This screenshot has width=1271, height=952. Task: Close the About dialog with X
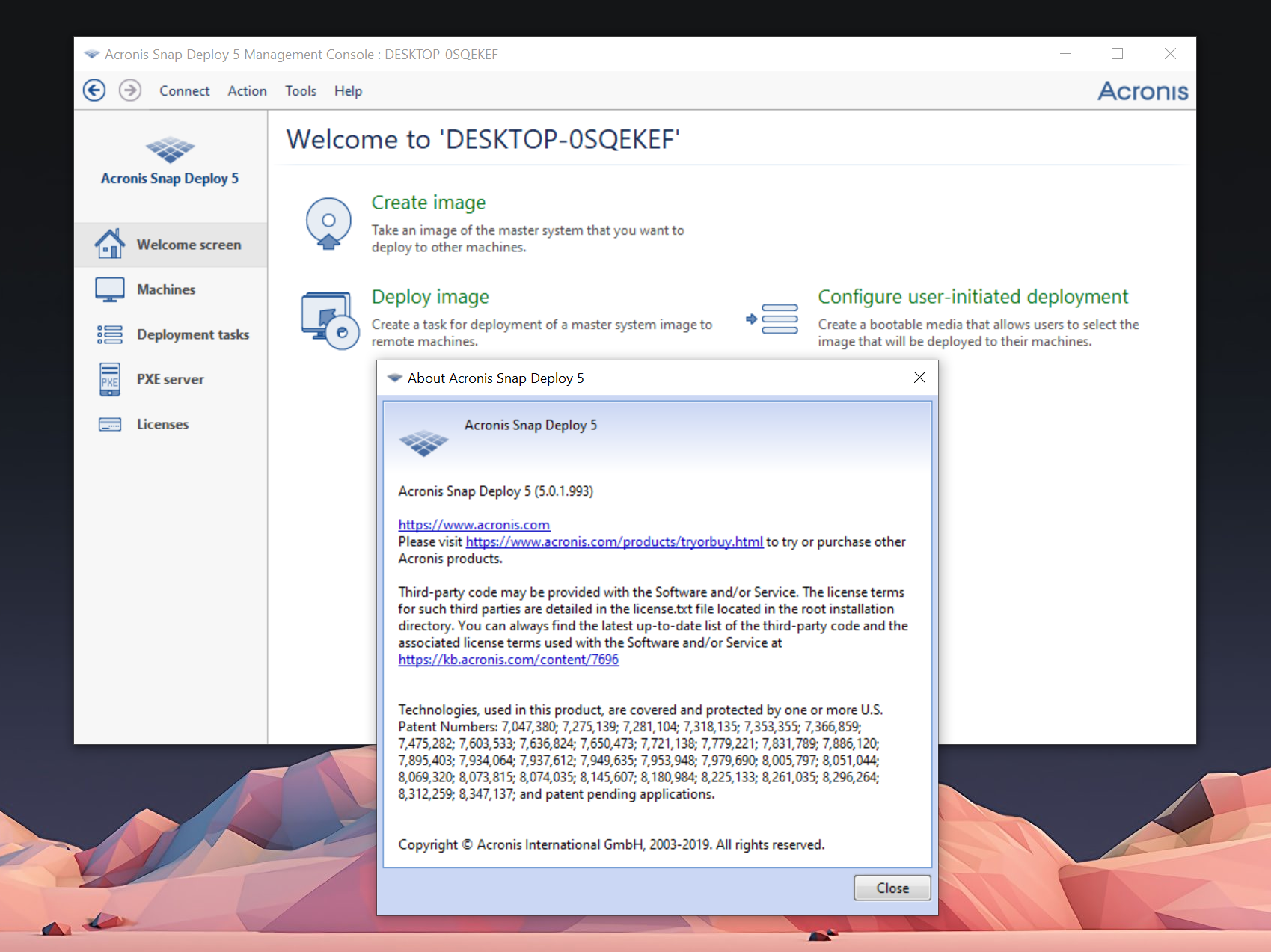click(x=919, y=378)
